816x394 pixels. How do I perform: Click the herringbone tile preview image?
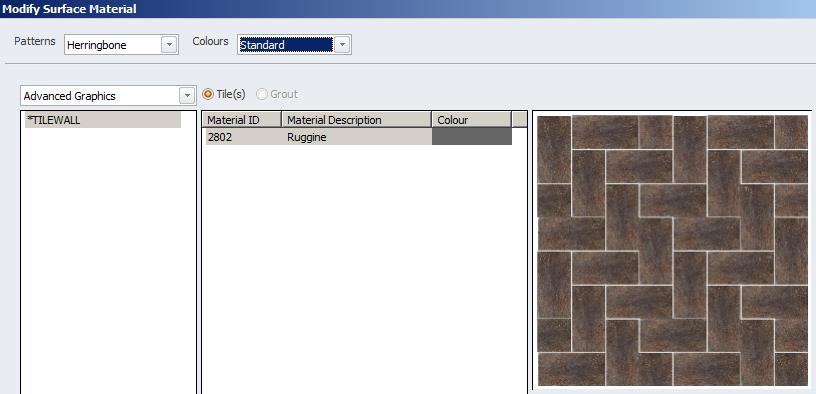[672, 250]
